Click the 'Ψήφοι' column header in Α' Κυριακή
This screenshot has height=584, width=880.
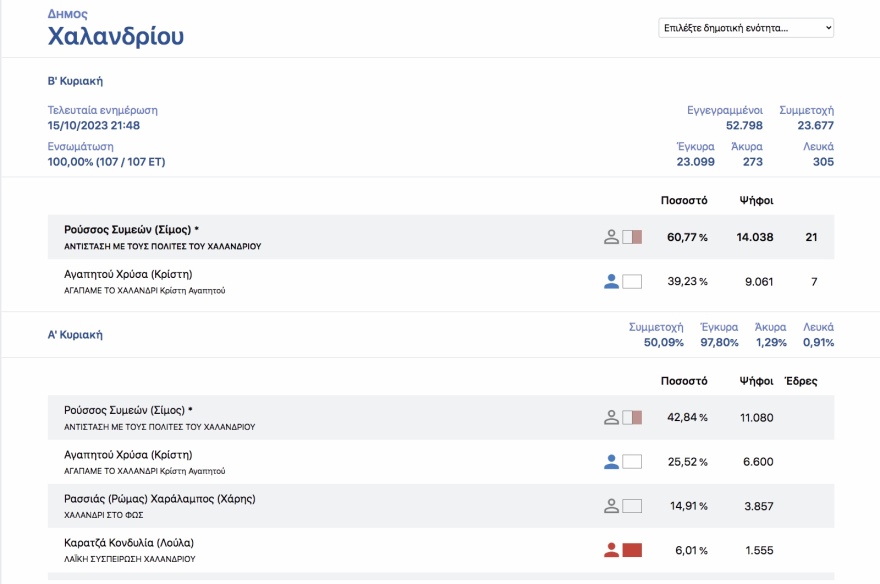click(755, 381)
